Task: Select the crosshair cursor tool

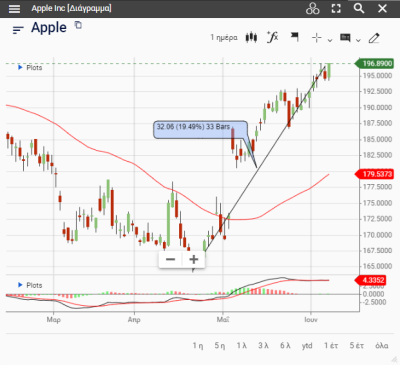Action: click(316, 38)
